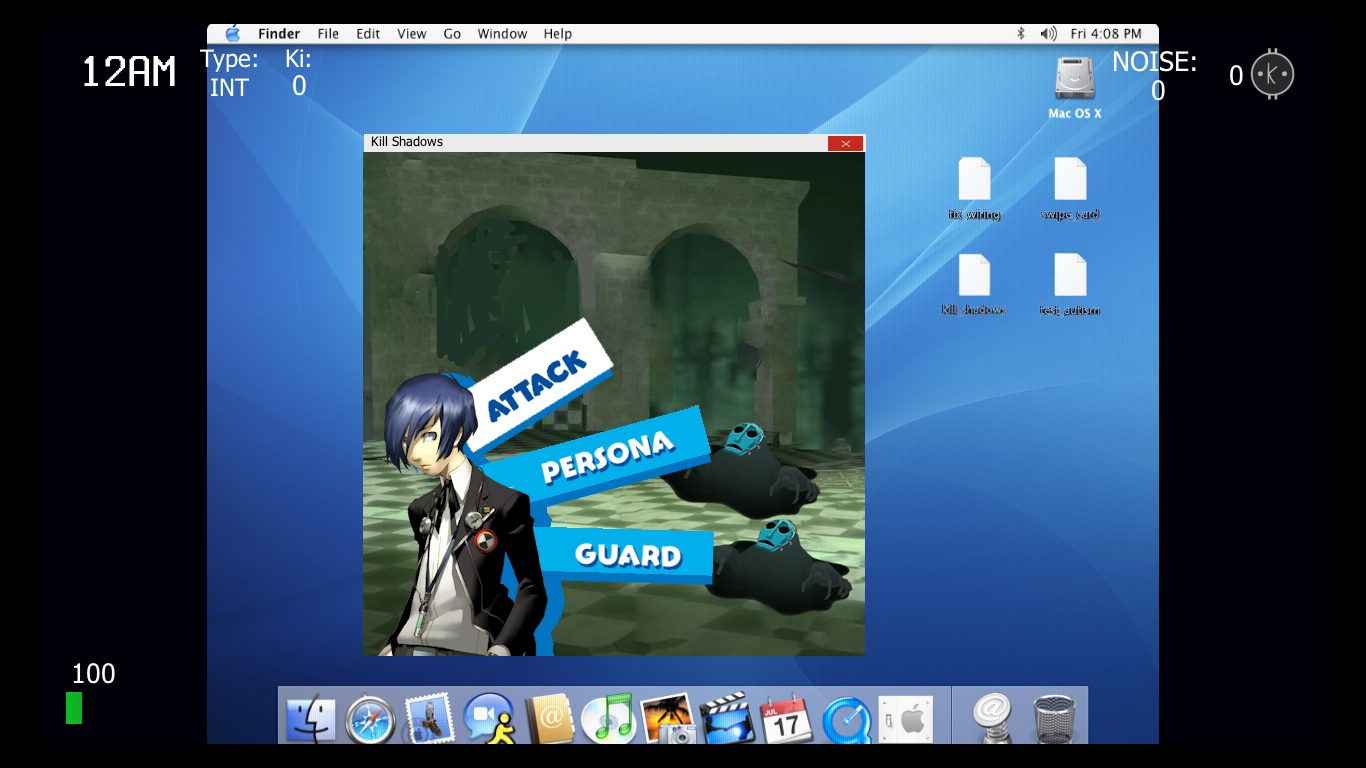Screen dimensions: 1366x768
Task: Click the volume speaker icon in menu bar
Action: point(1048,34)
